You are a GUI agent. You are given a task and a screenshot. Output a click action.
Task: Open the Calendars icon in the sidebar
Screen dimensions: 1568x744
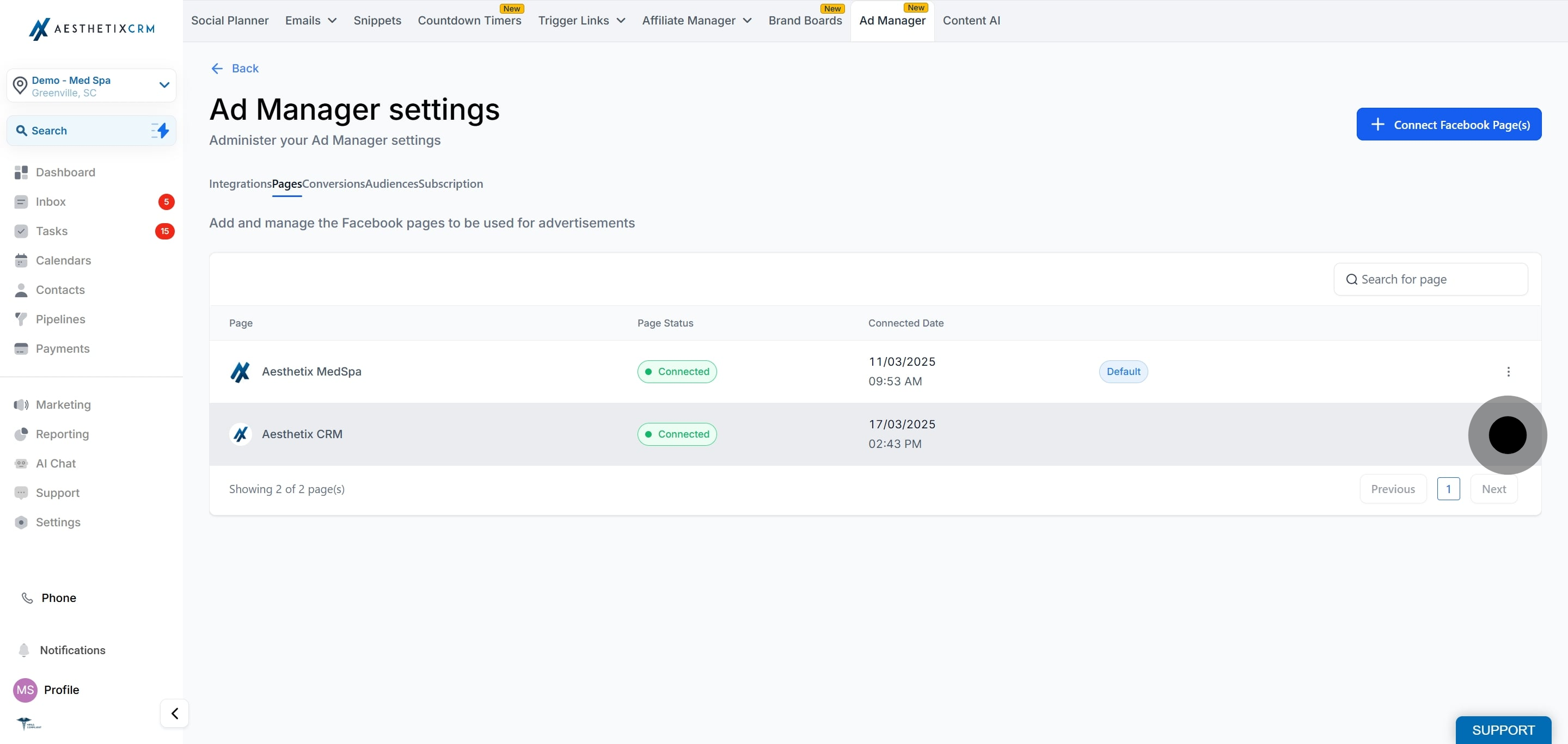[21, 260]
